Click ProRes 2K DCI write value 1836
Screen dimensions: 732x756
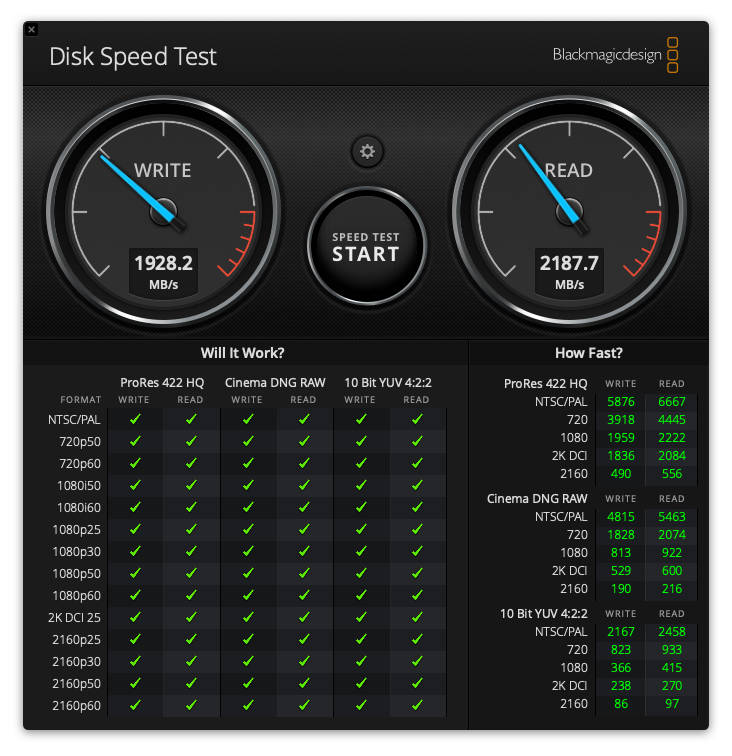point(621,456)
